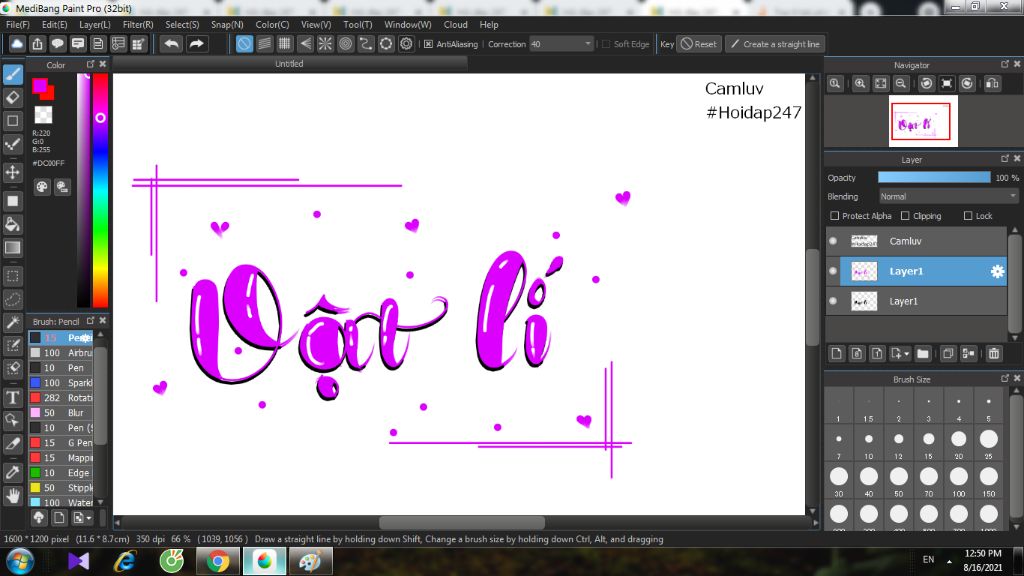Viewport: 1024px width, 576px height.
Task: Select the Magic Wand tool
Action: click(x=13, y=322)
